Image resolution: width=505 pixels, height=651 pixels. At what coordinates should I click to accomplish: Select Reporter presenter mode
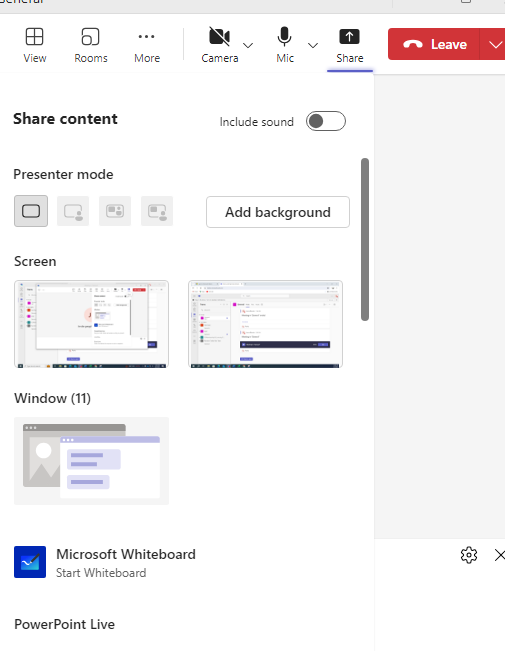157,211
